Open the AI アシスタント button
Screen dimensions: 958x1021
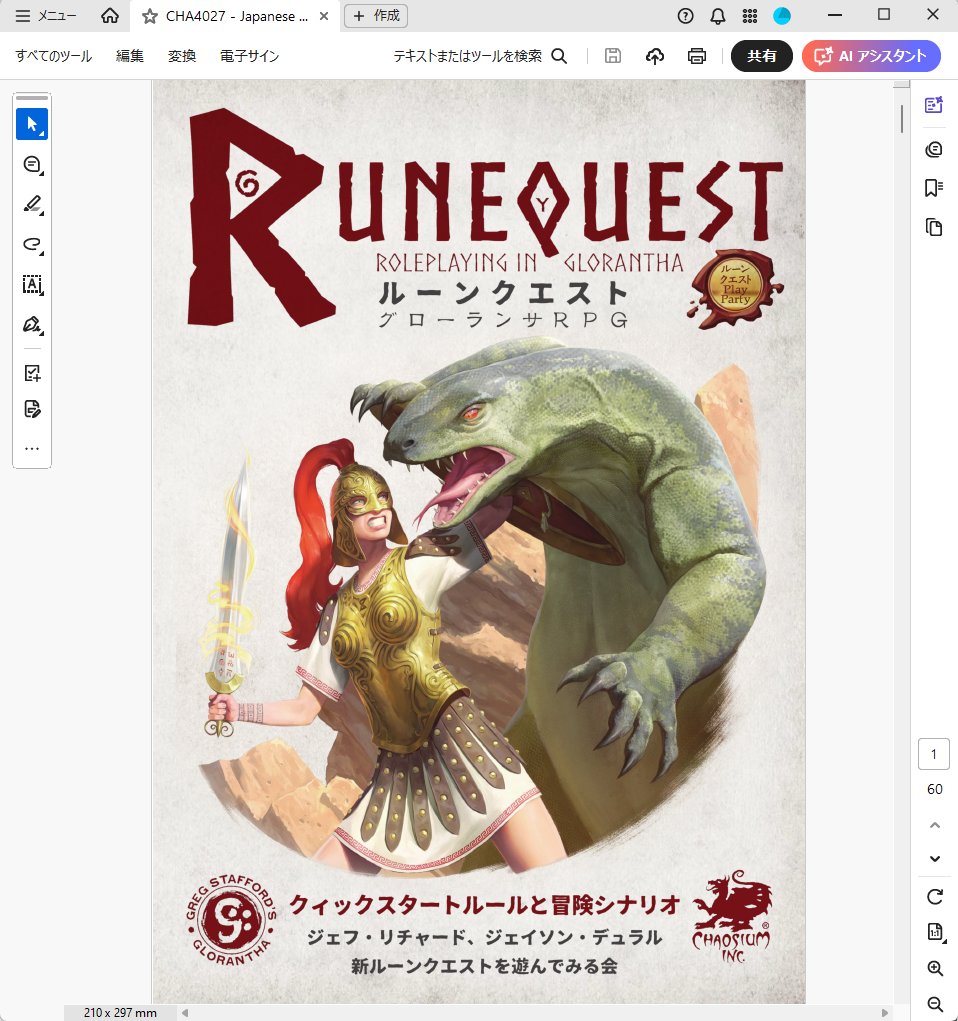coord(871,56)
